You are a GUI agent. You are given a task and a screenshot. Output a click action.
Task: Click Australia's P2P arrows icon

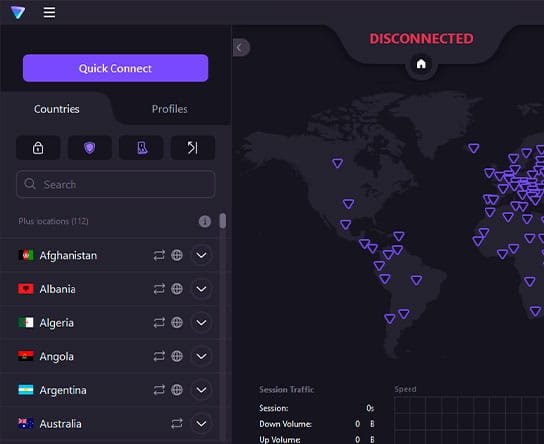(x=177, y=424)
